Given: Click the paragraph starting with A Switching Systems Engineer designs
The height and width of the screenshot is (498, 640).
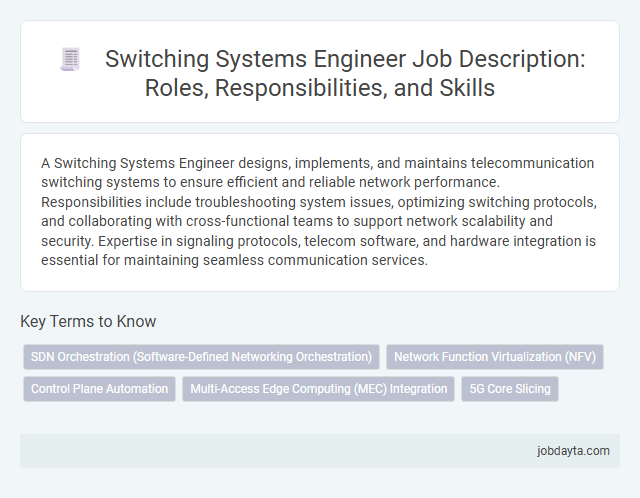Looking at the screenshot, I should tap(319, 211).
